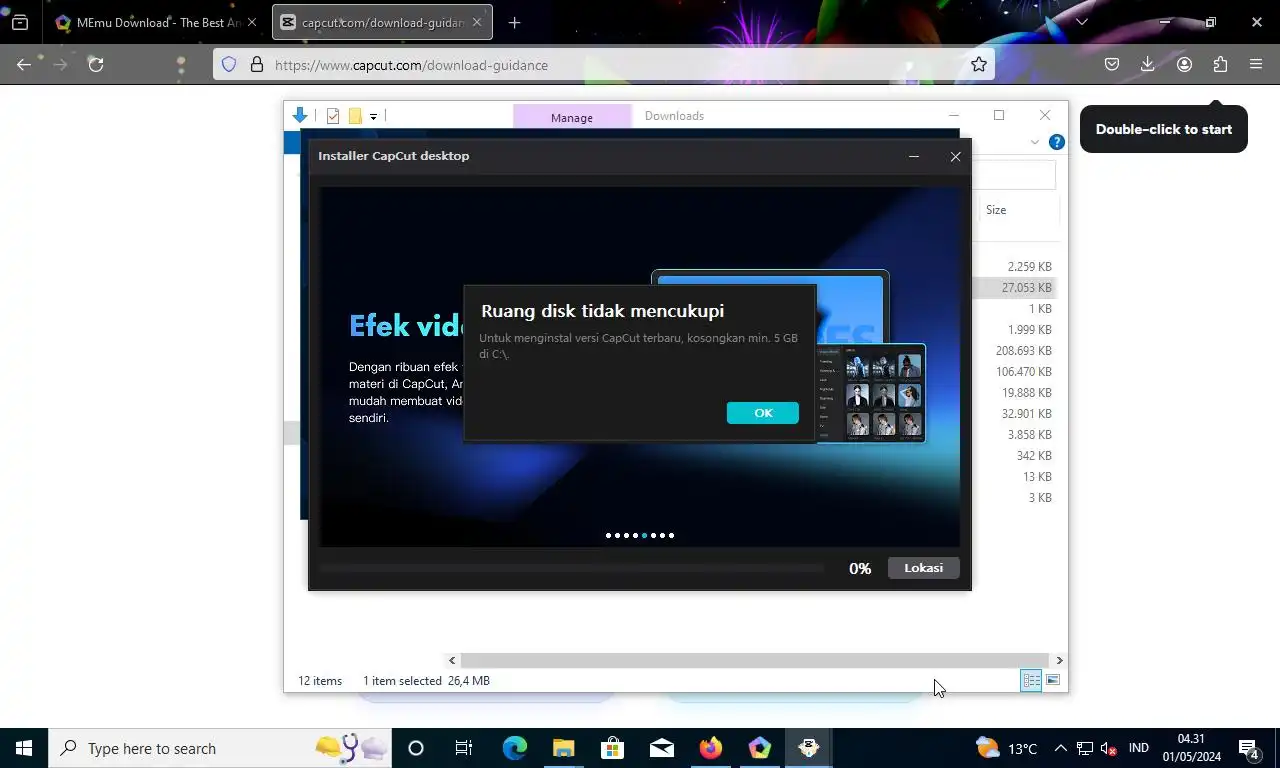Open File Explorer from taskbar
This screenshot has width=1280, height=768.
point(563,748)
